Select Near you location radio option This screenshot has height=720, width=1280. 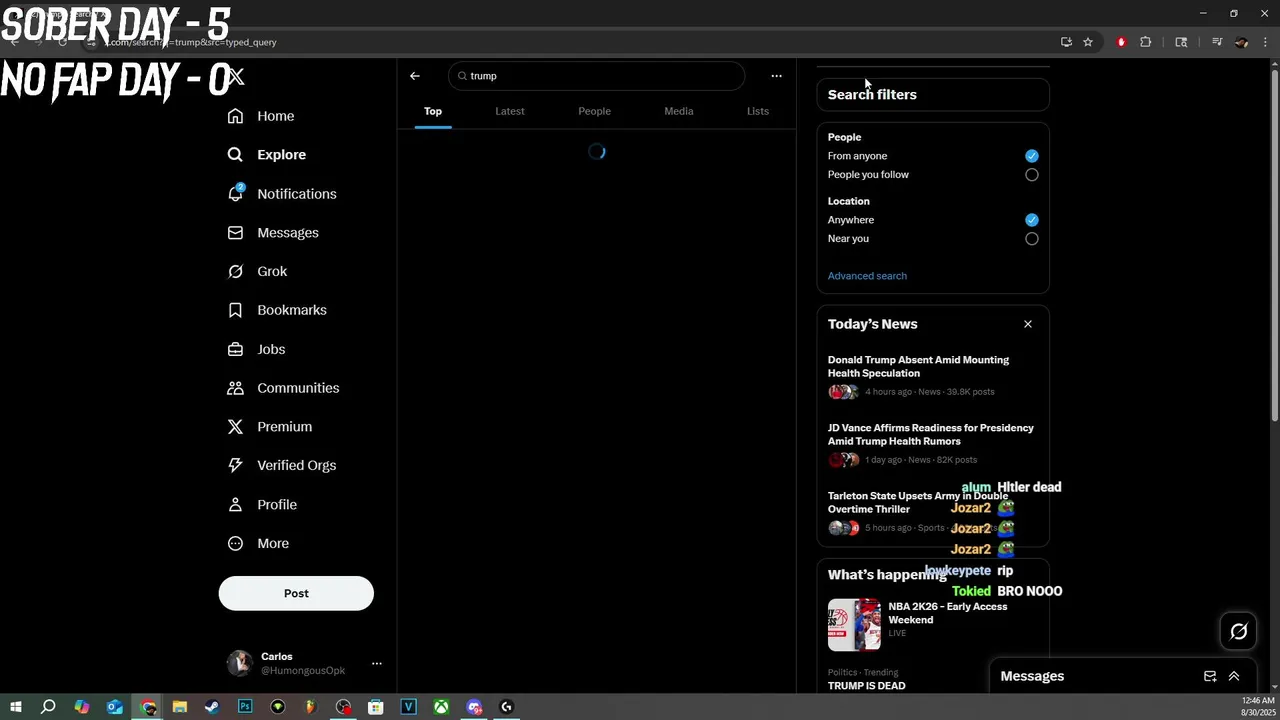click(x=1032, y=239)
